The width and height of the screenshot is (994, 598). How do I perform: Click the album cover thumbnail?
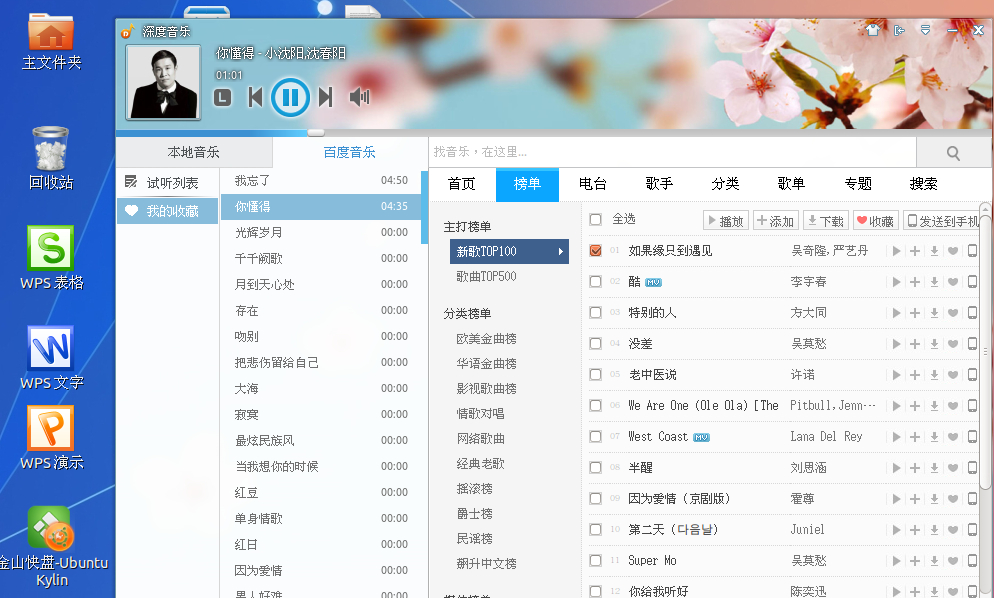[164, 82]
